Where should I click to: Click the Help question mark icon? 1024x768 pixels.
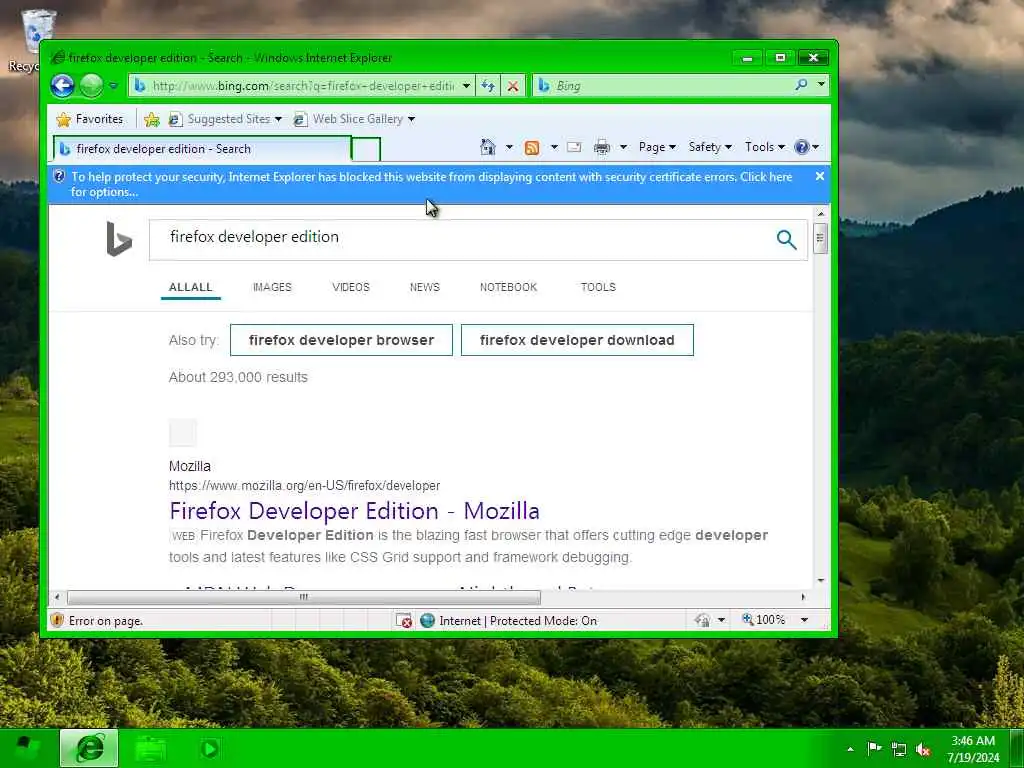[x=801, y=147]
